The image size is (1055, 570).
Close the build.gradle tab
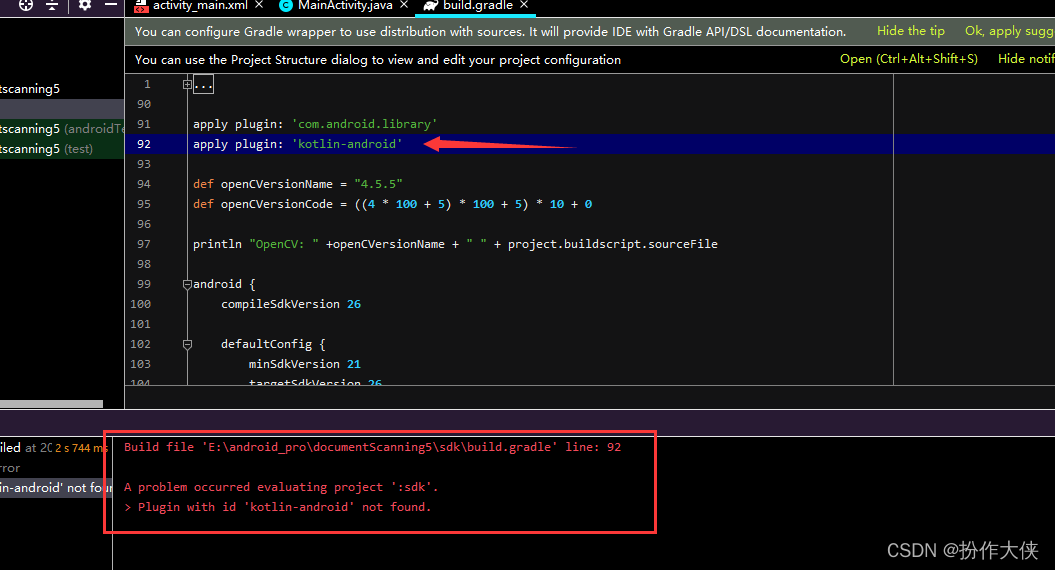point(524,5)
